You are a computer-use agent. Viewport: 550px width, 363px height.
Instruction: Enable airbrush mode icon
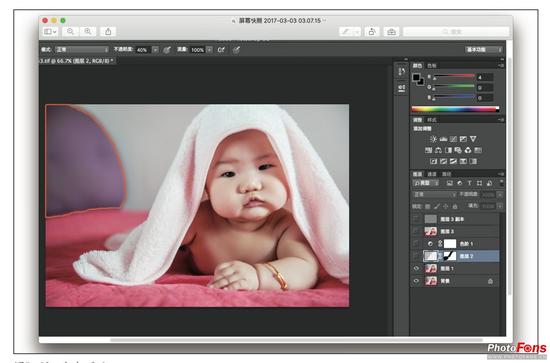(x=221, y=50)
